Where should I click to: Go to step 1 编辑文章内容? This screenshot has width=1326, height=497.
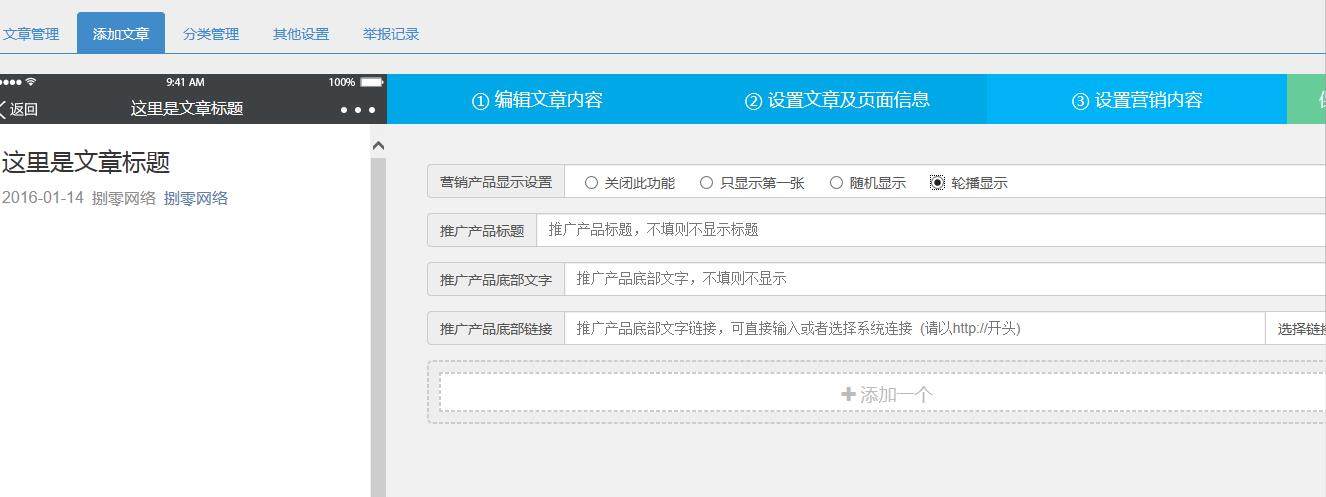click(x=537, y=100)
